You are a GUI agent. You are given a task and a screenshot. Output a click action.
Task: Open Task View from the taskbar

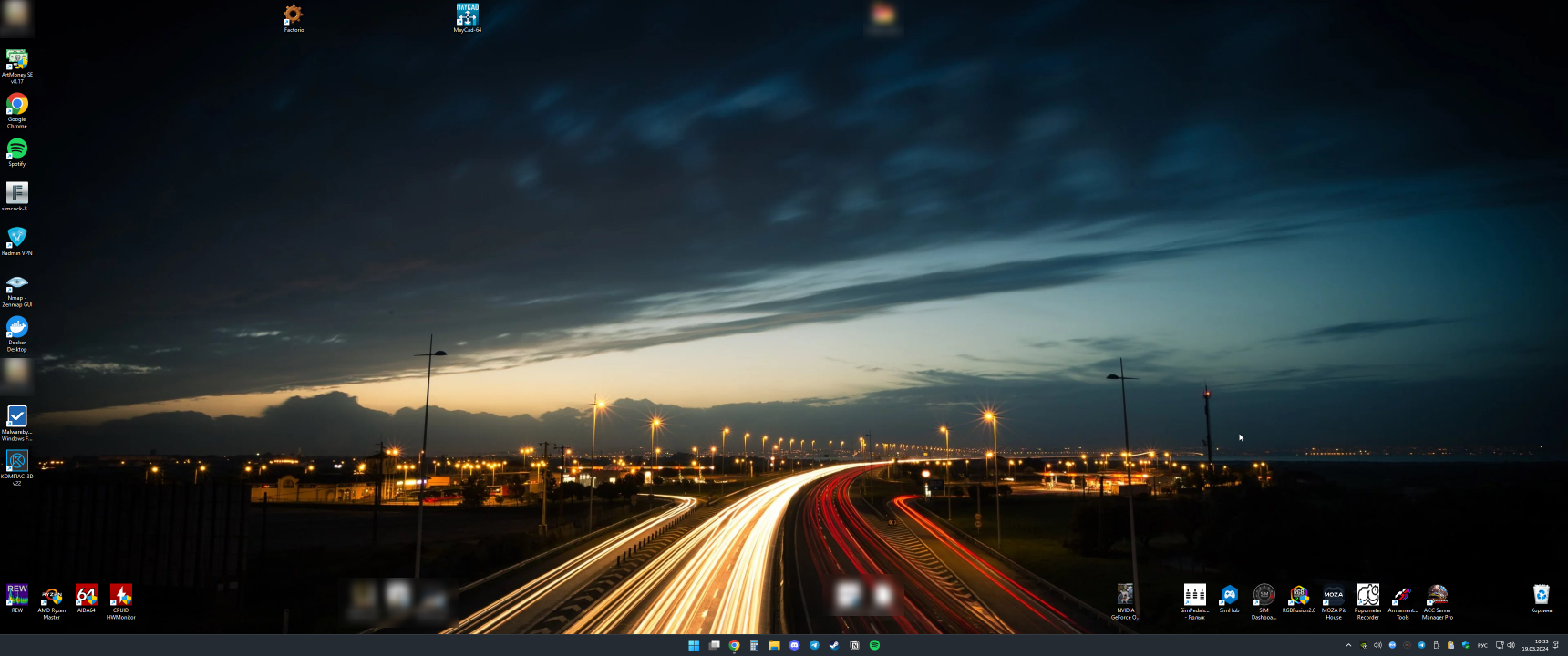pyautogui.click(x=715, y=645)
